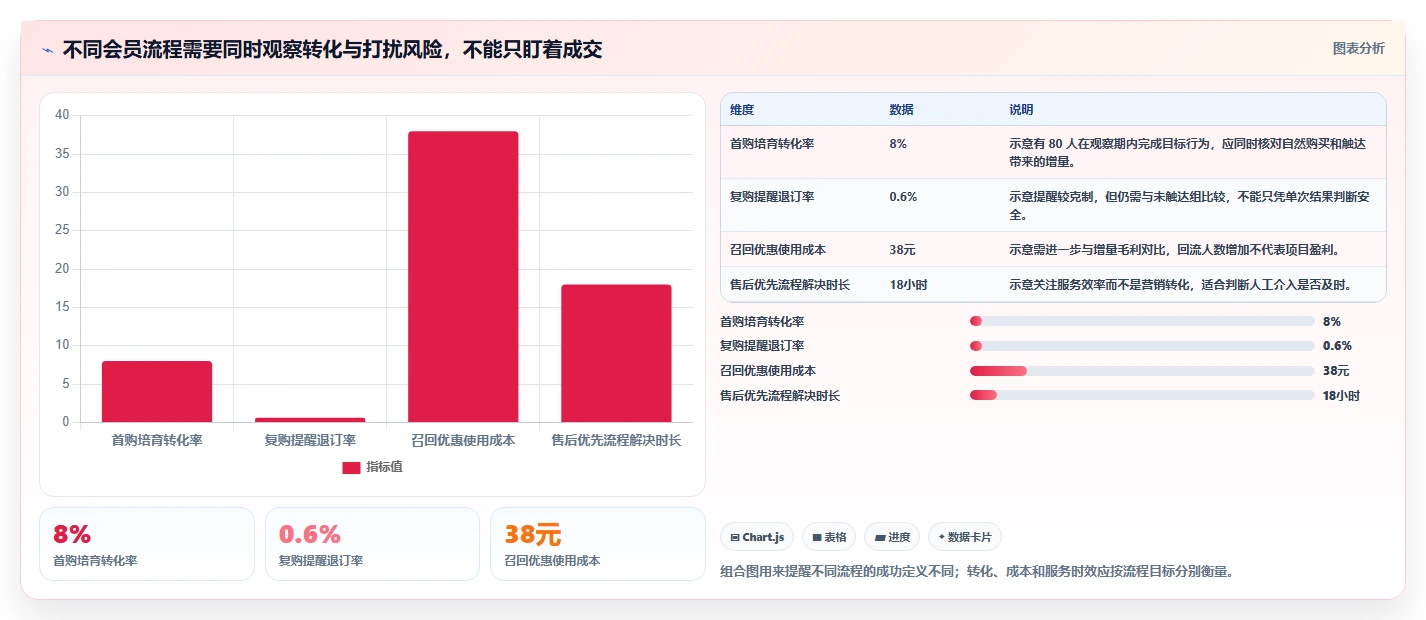Open the 0.6% 复购提醒退订率 data card
The height and width of the screenshot is (620, 1426).
tap(372, 544)
